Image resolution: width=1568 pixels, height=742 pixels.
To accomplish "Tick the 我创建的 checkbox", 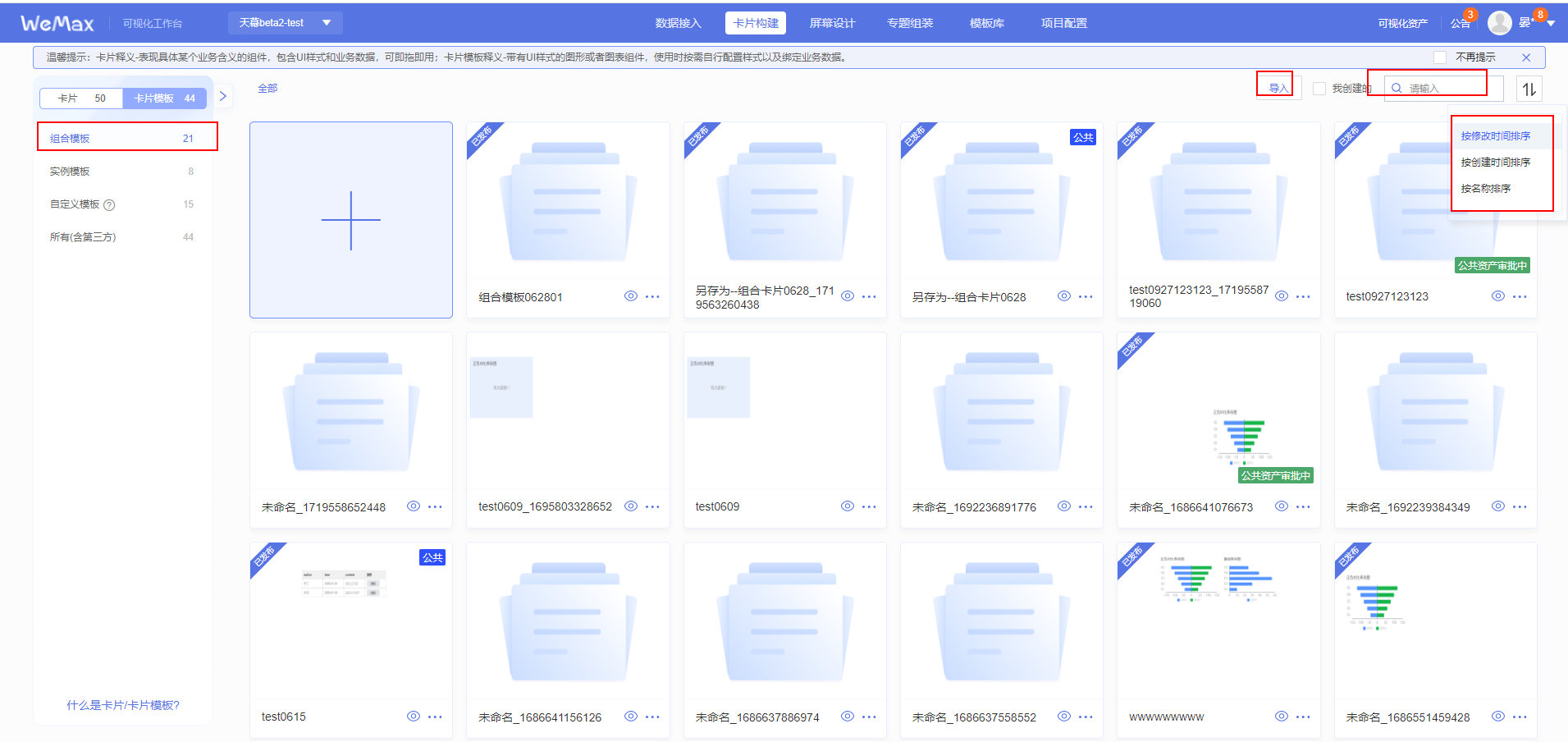I will 1319,89.
